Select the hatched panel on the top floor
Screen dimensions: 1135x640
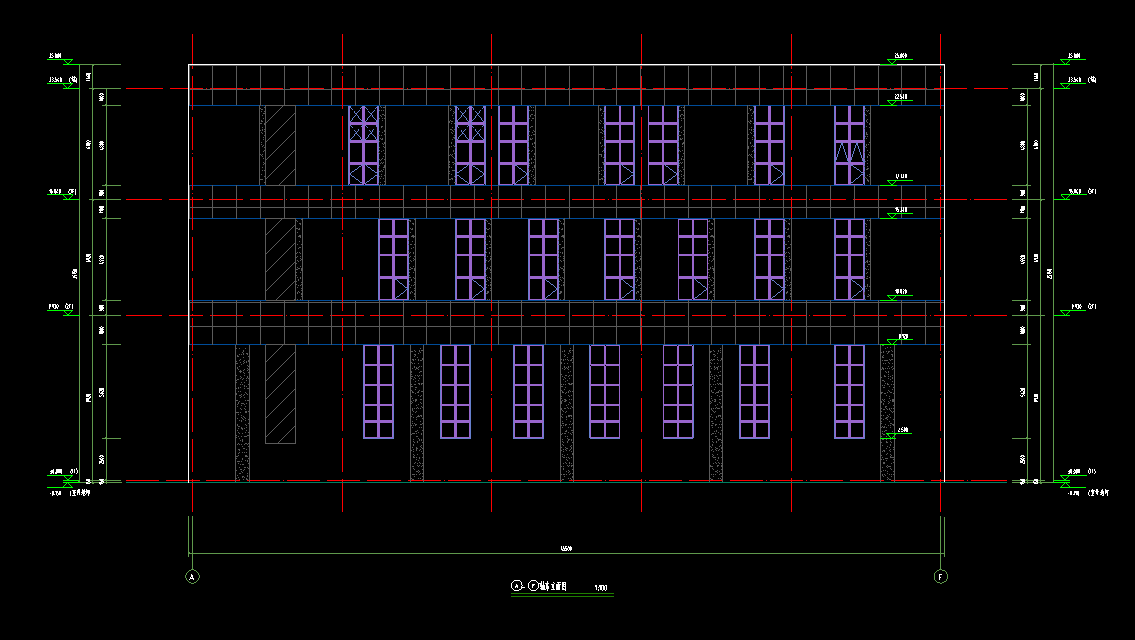(x=280, y=146)
